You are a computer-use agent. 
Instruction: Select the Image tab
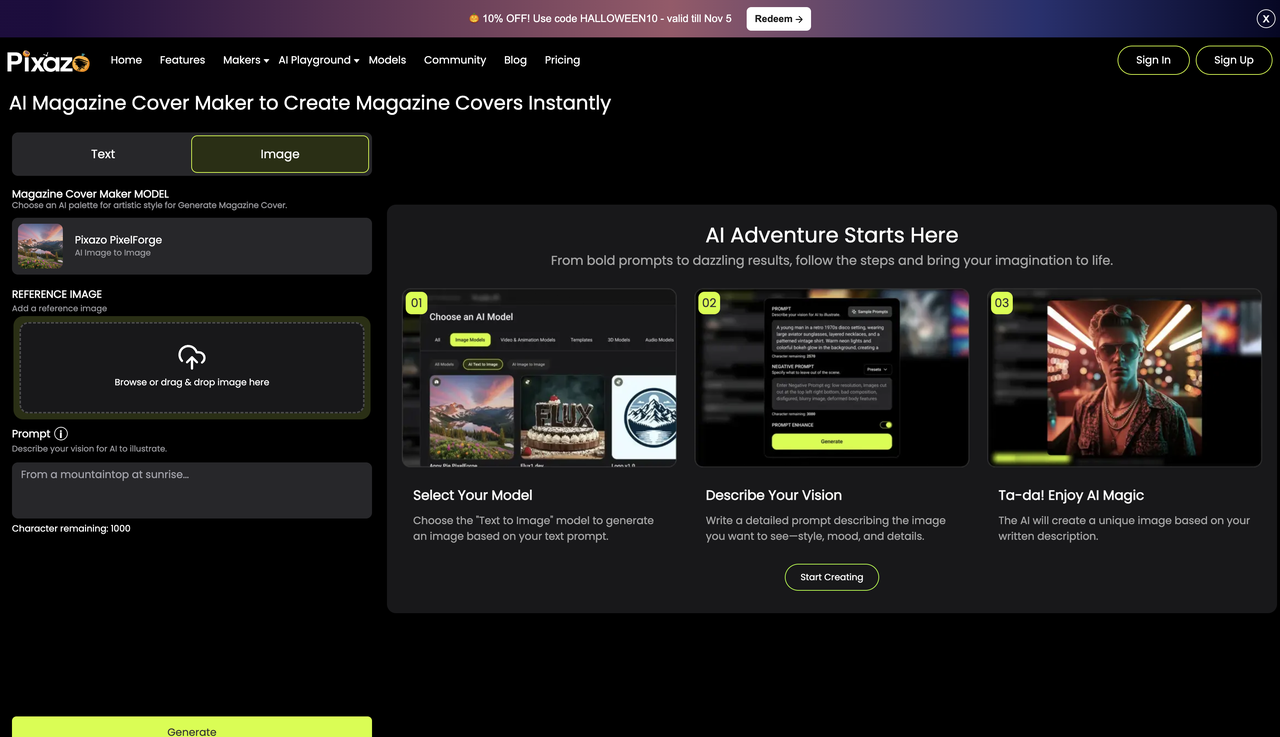coord(280,154)
